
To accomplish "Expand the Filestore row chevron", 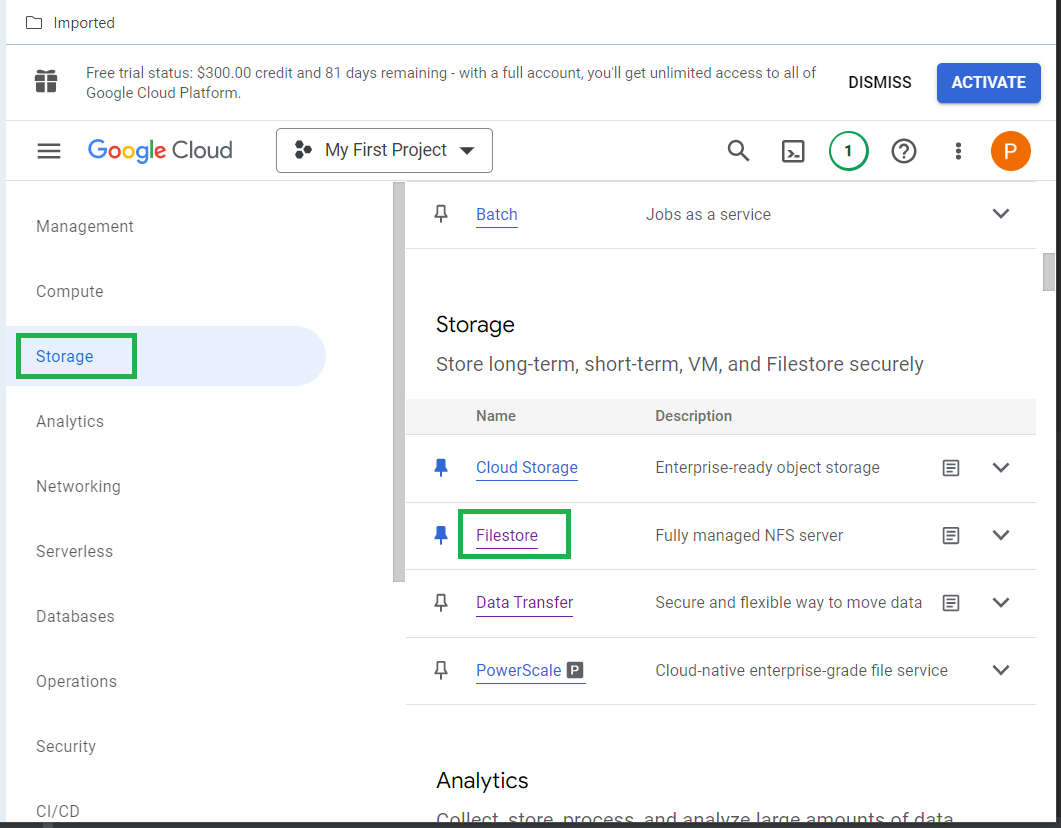I will pyautogui.click(x=1001, y=535).
